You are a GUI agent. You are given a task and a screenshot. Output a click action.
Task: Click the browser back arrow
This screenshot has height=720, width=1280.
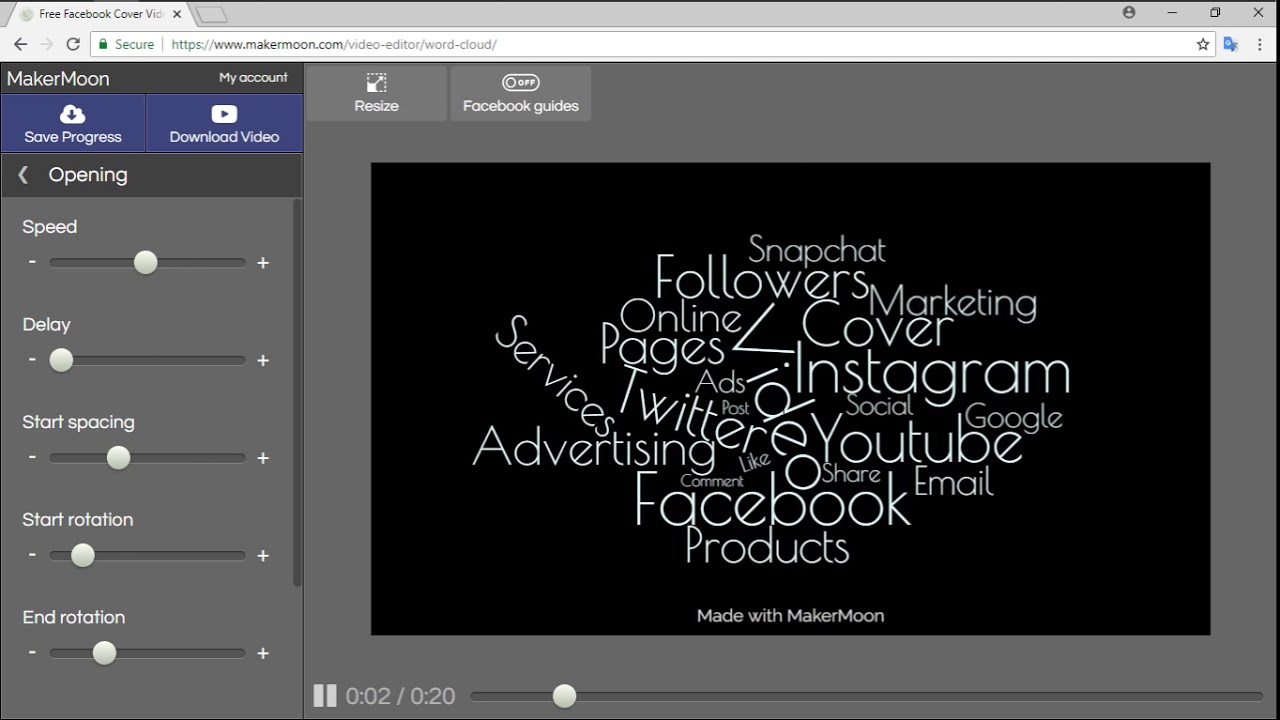pyautogui.click(x=20, y=44)
